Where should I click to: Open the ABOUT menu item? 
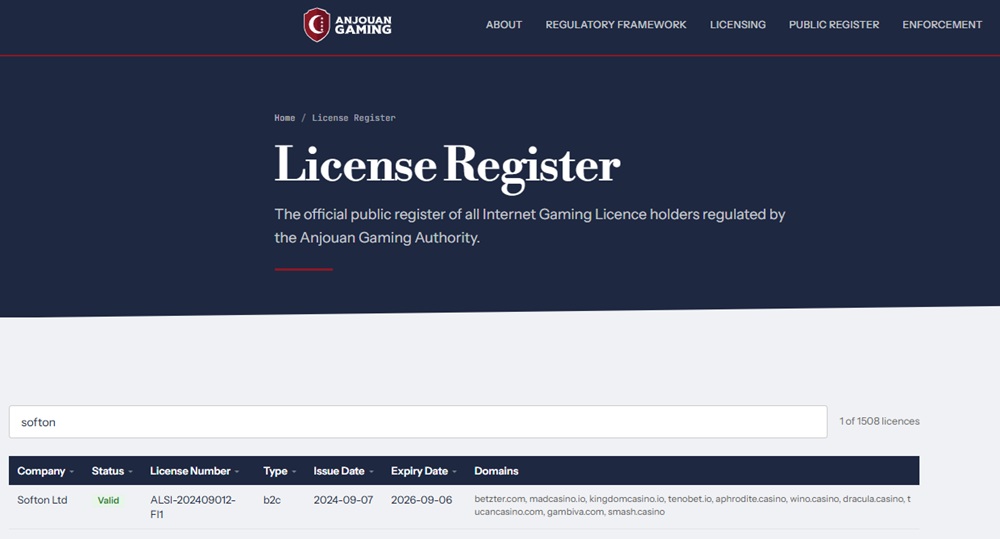(504, 25)
